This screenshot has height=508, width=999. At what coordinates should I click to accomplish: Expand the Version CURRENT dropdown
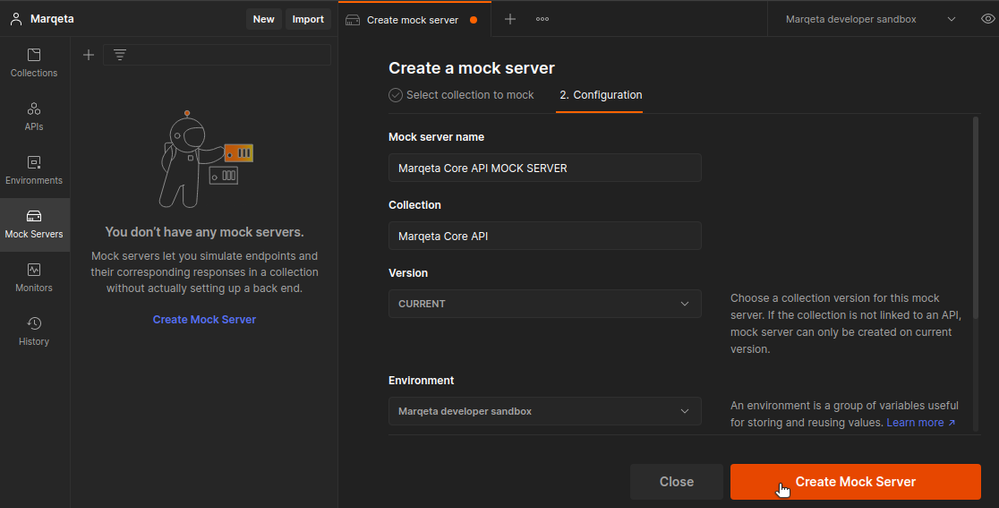point(545,303)
